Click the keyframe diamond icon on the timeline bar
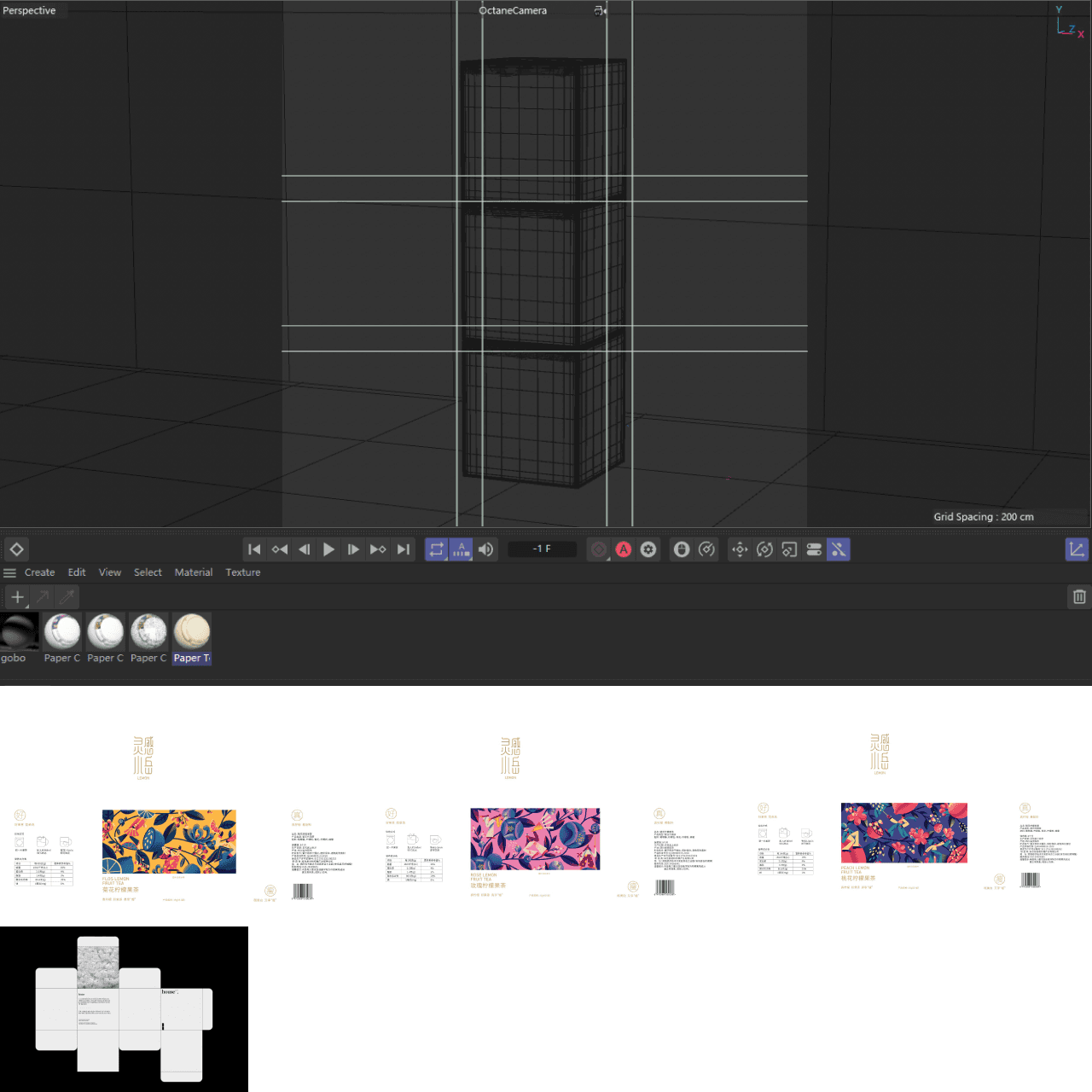This screenshot has height=1092, width=1092. (16, 549)
